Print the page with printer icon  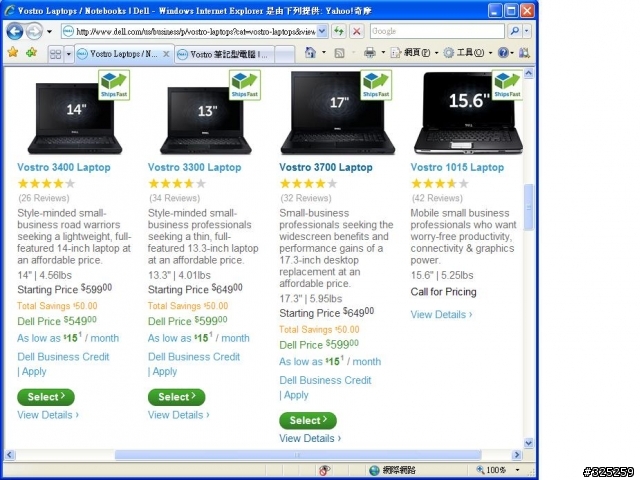(370, 53)
